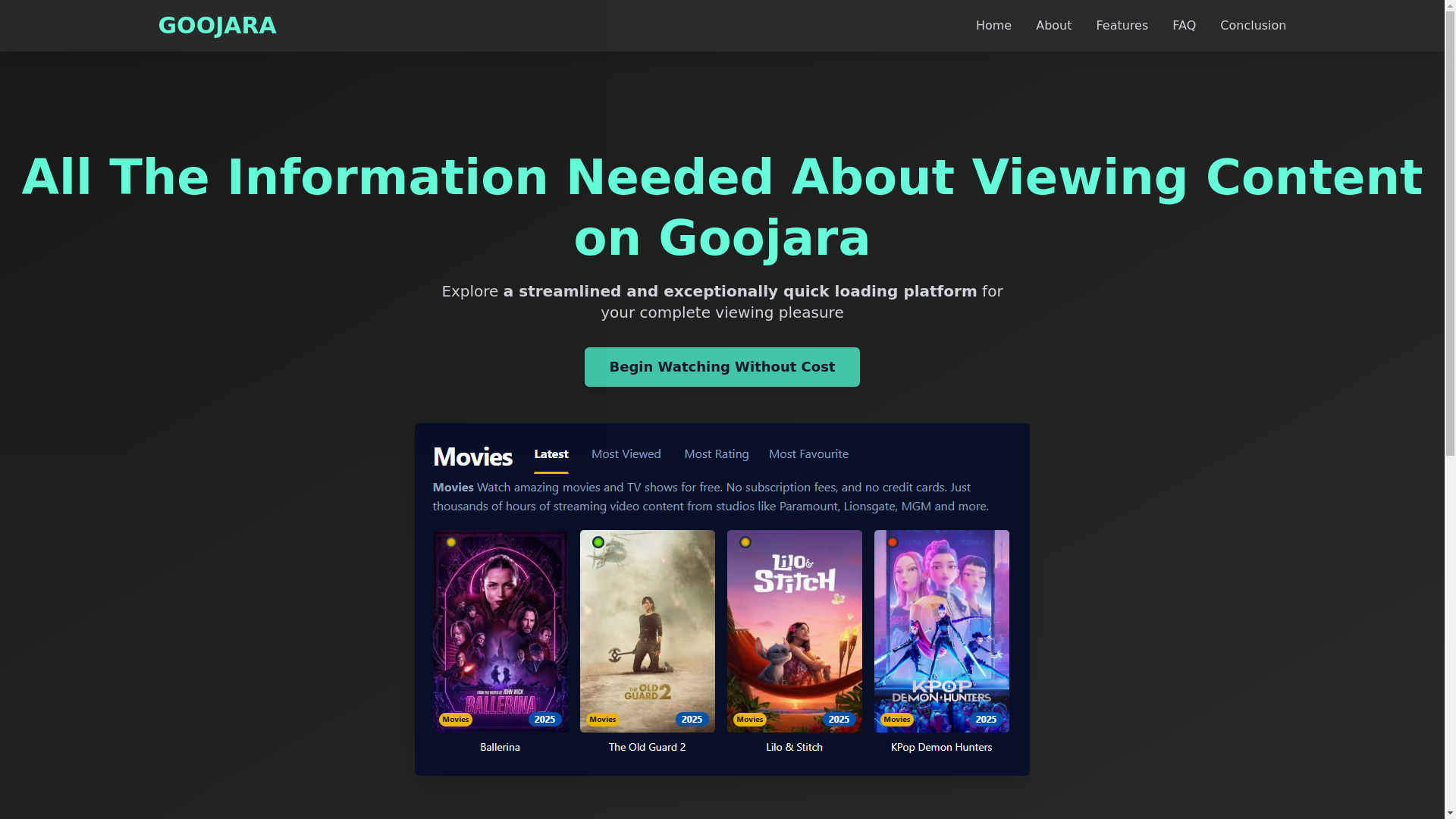Click the Ballerina title text
1456x819 pixels.
point(500,748)
